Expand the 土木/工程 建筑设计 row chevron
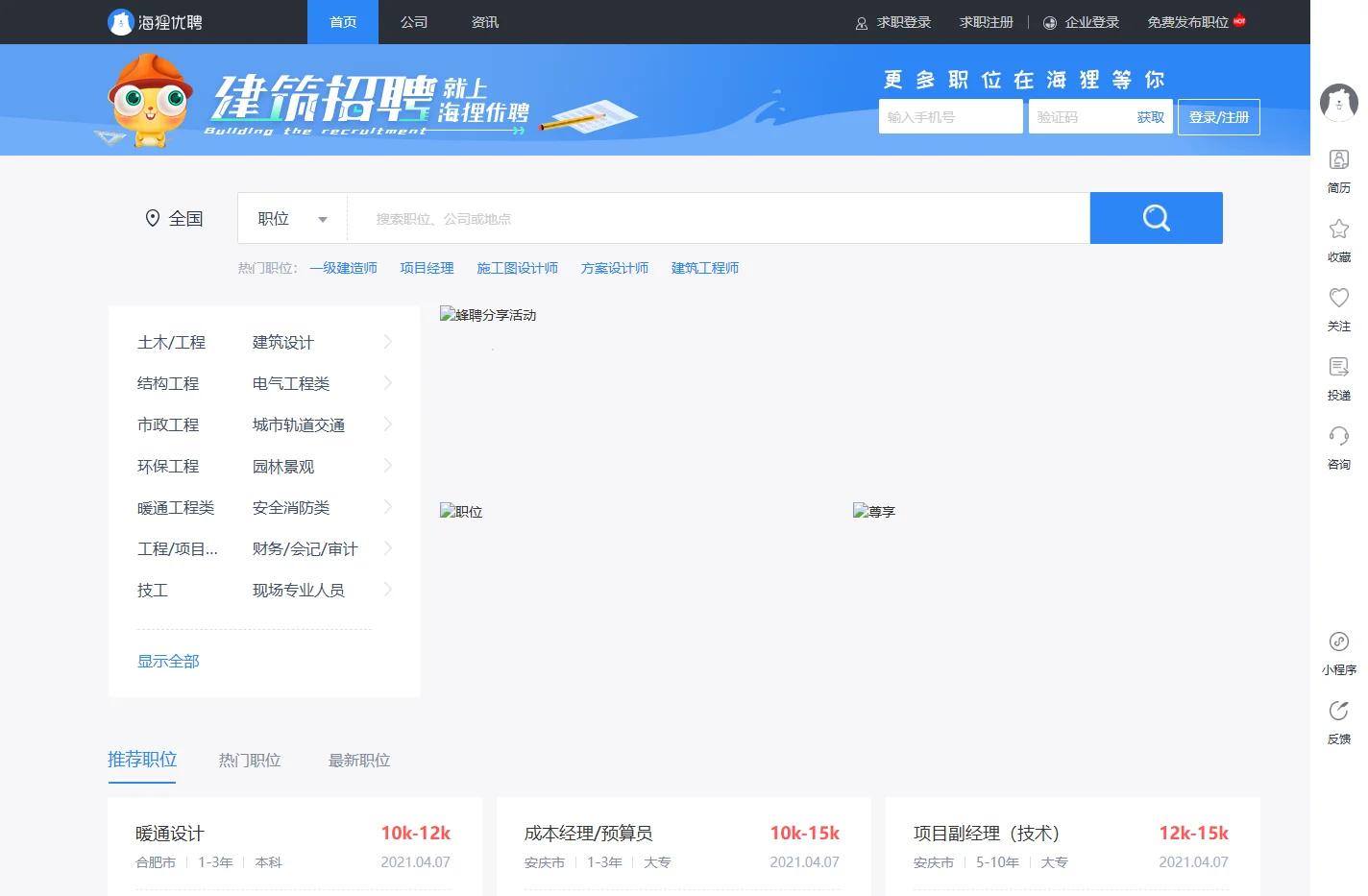Screen dimensions: 1368x896 pyautogui.click(x=388, y=341)
